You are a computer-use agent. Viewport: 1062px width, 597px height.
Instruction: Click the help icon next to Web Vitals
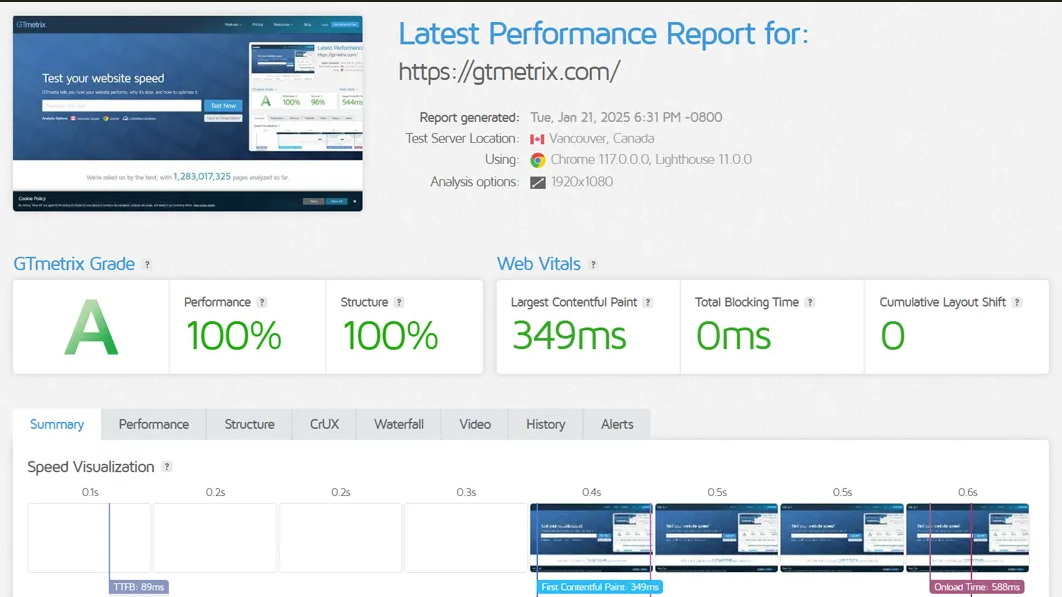(x=593, y=265)
